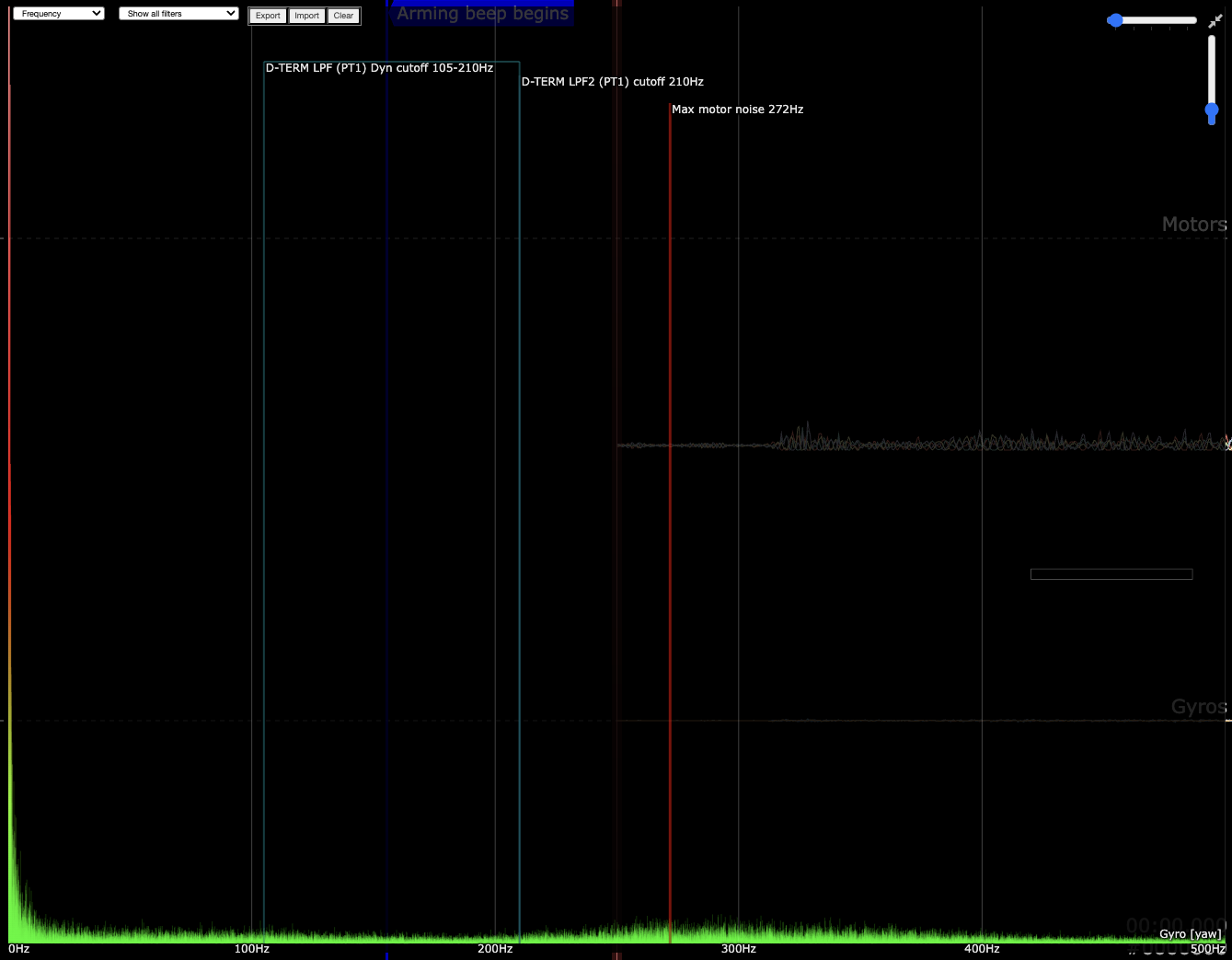Open the Frequency spectrum type dropdown
Image resolution: width=1232 pixels, height=960 pixels.
(58, 14)
